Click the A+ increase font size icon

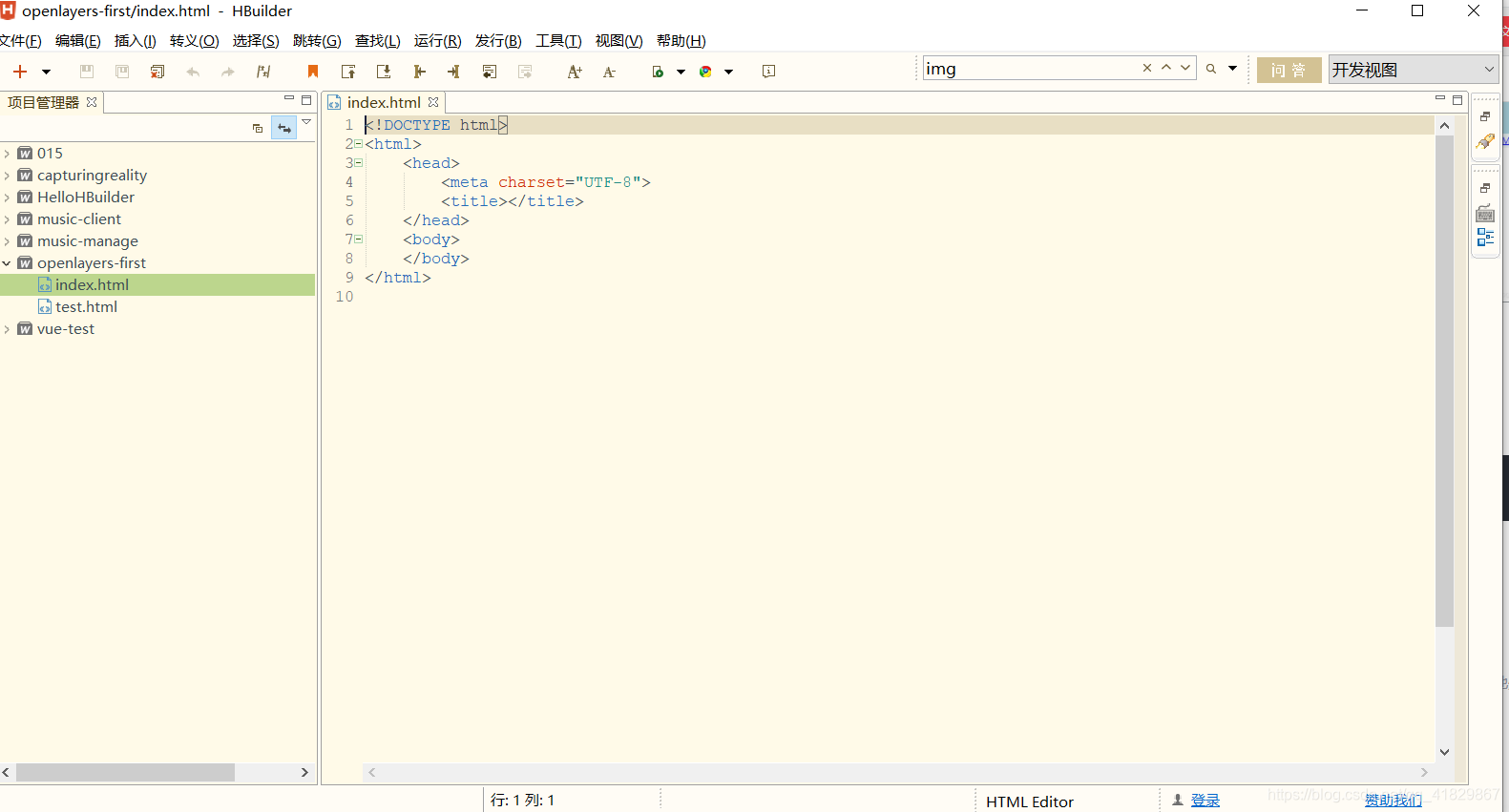575,72
